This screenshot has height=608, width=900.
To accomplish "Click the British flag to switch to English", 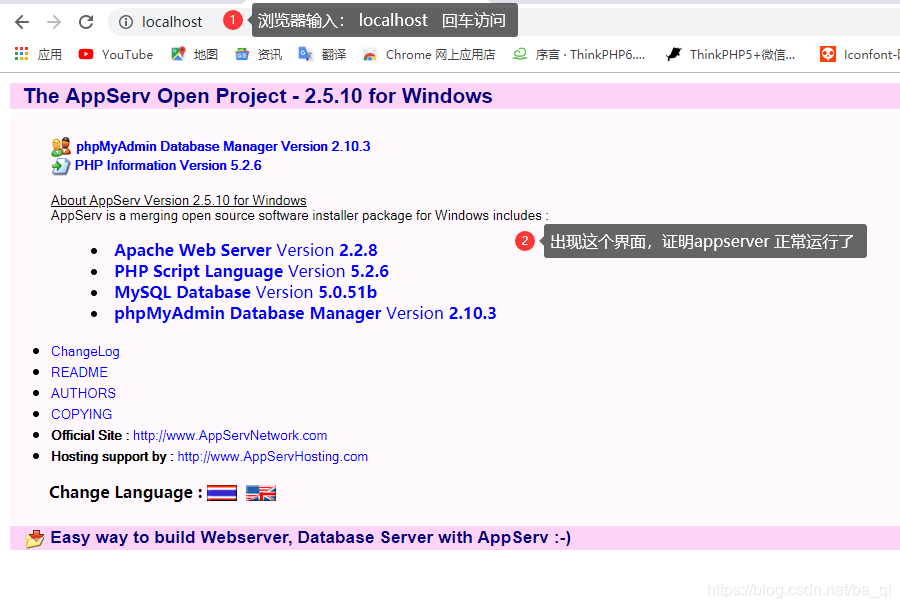I will click(x=259, y=492).
